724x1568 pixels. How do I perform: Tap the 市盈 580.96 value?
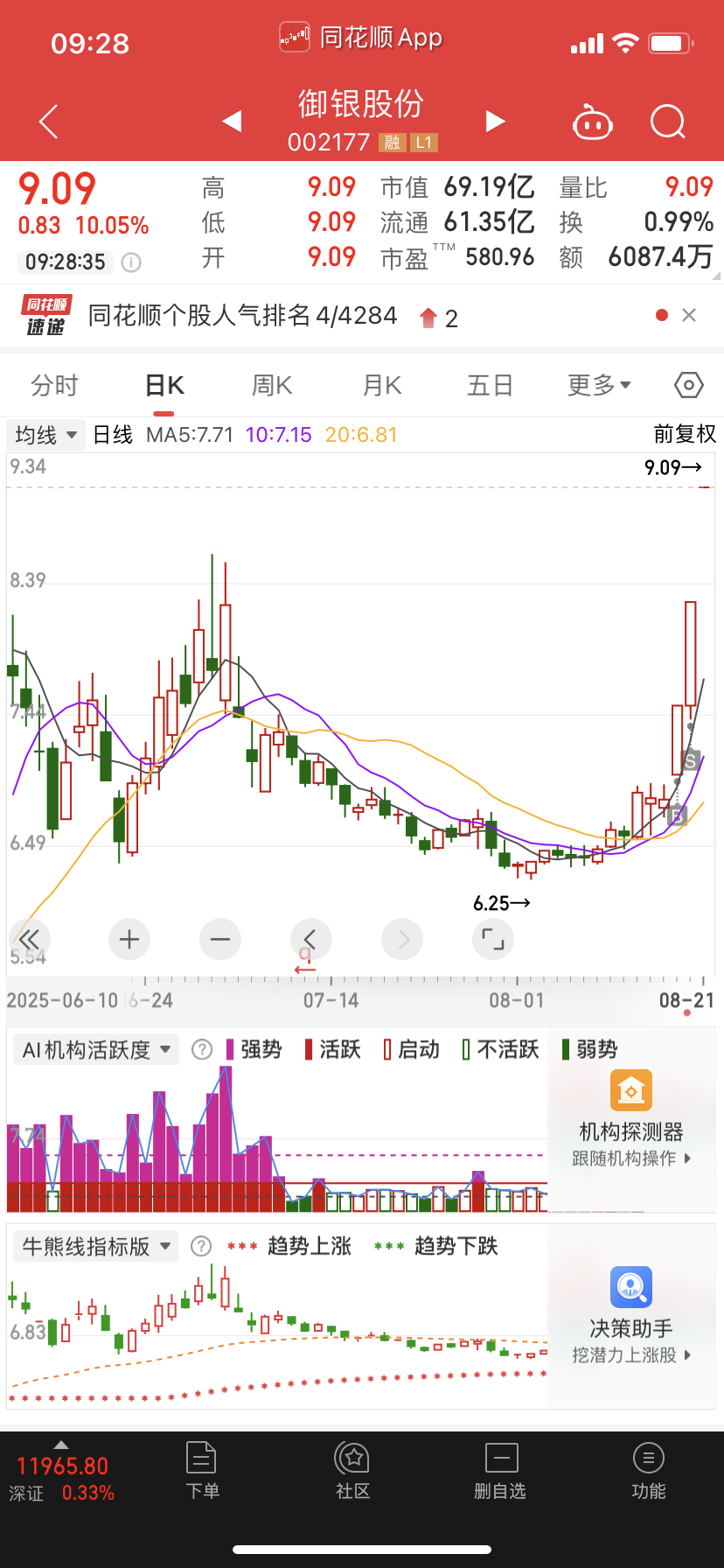[x=500, y=256]
